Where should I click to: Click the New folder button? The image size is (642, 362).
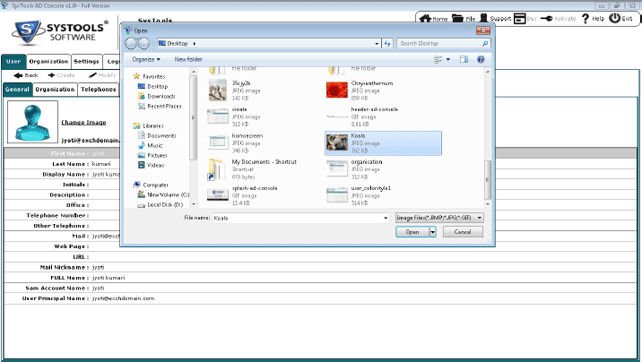188,59
